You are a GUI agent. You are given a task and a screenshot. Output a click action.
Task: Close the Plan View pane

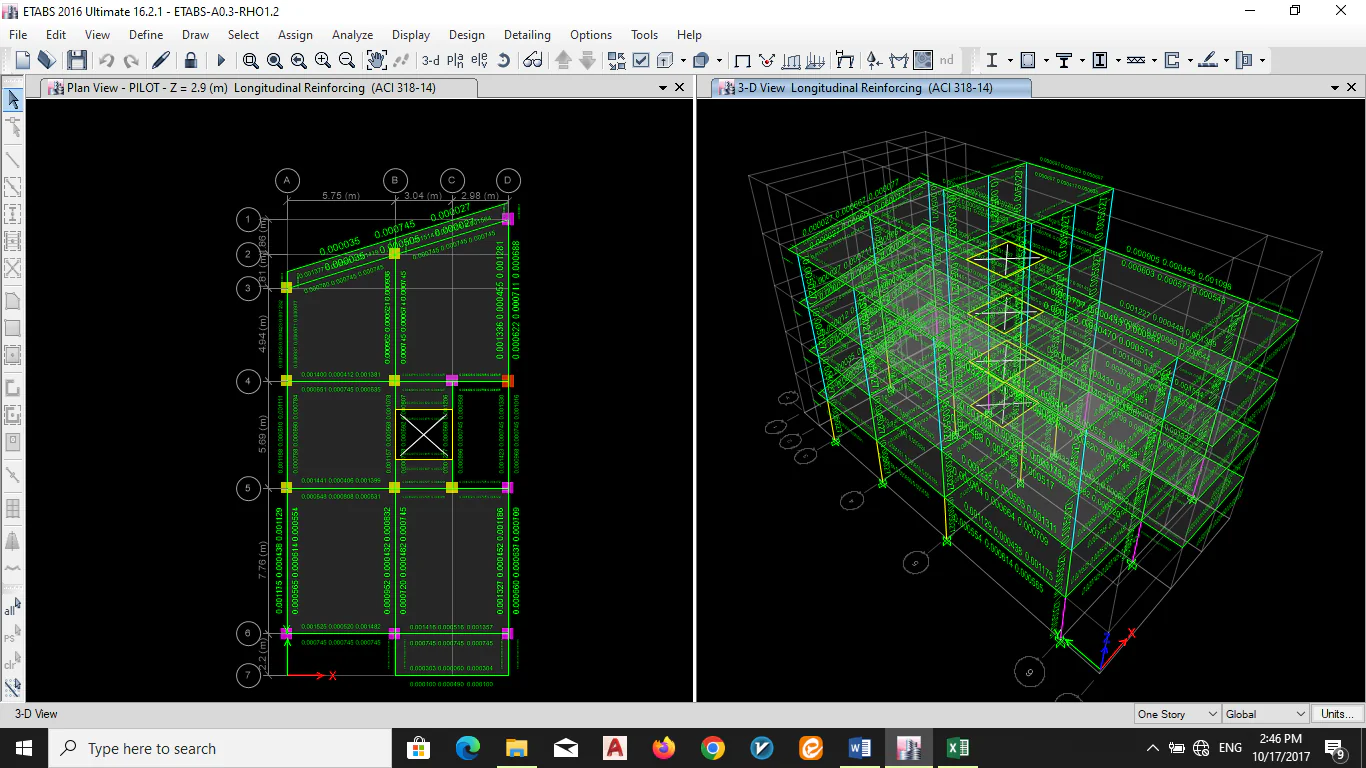[680, 88]
